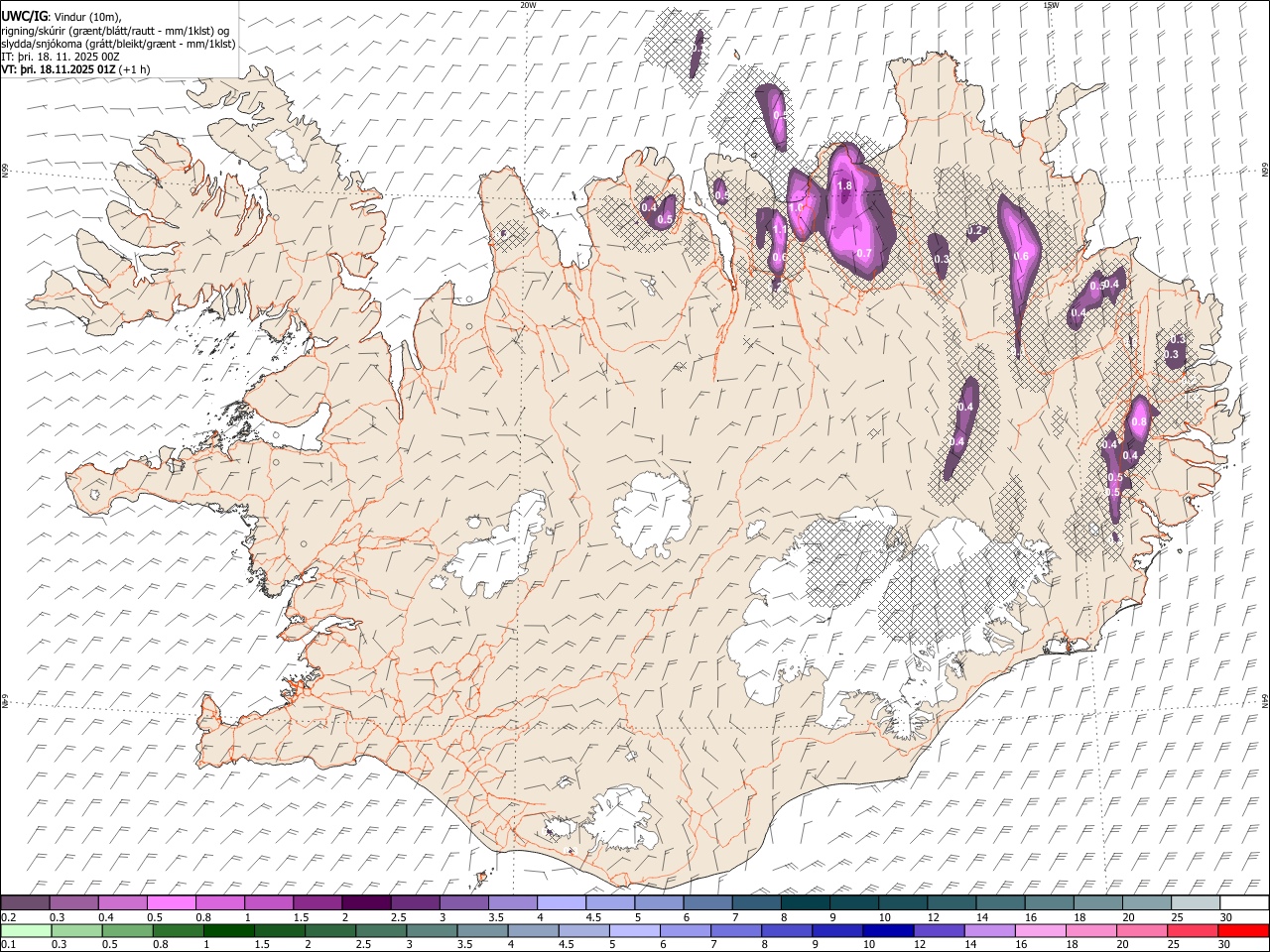The height and width of the screenshot is (952, 1270).
Task: Select the bright red 30 swatch in the lower row
Action: click(x=1244, y=930)
